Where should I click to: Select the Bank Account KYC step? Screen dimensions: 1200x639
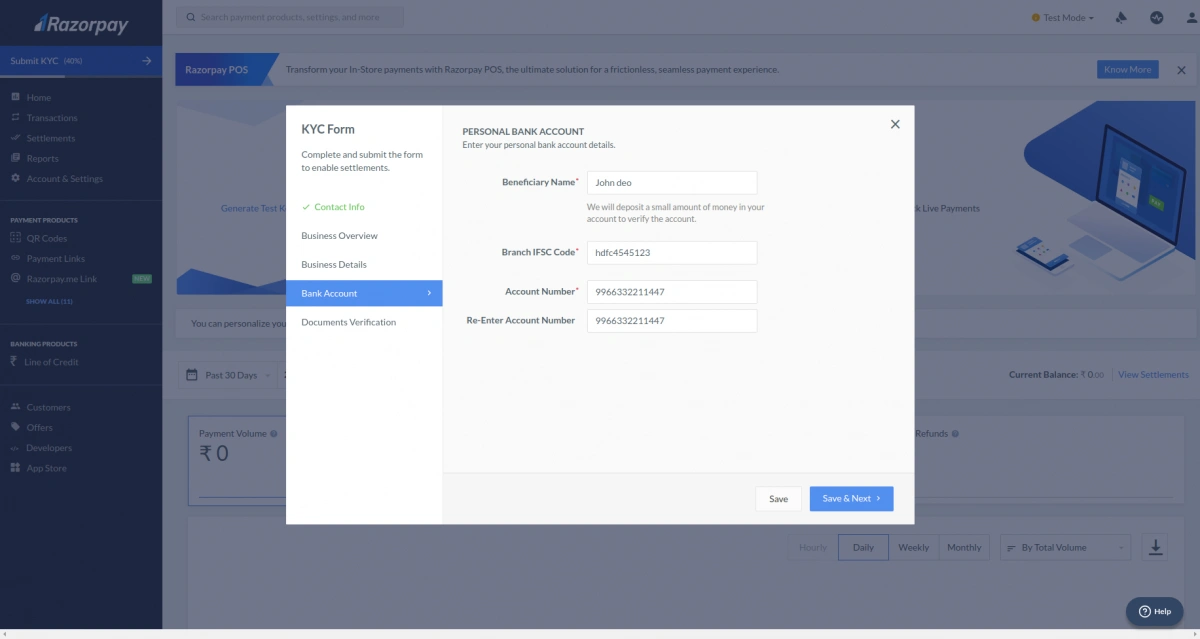[330, 293]
